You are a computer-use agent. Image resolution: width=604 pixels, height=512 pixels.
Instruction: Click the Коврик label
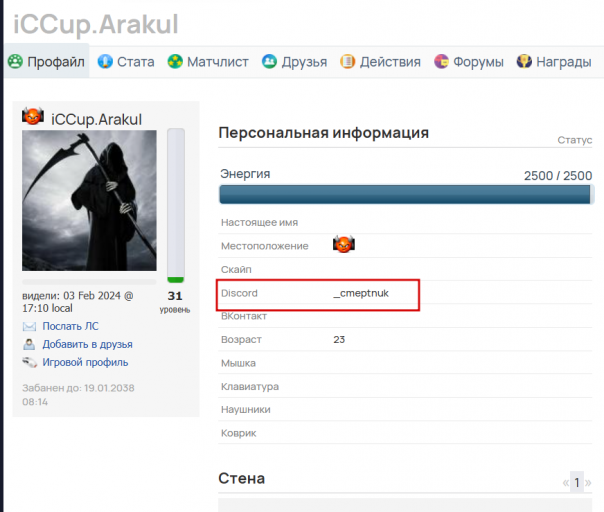238,433
